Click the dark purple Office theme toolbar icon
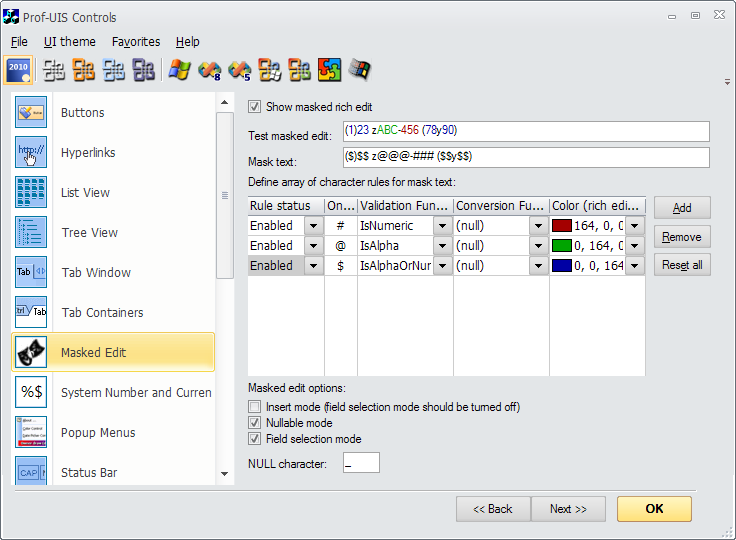The width and height of the screenshot is (736, 540). point(143,70)
